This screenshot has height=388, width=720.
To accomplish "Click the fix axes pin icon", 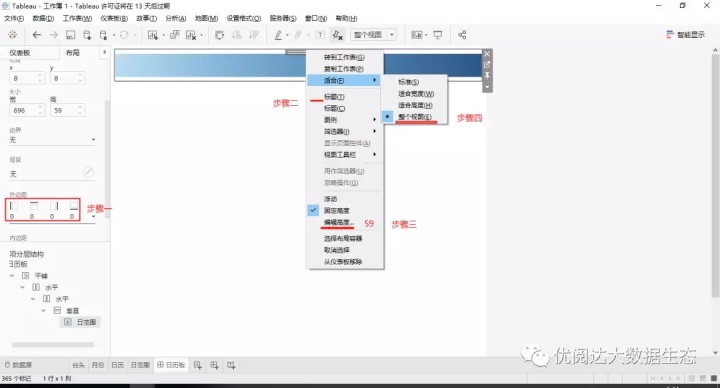I will coord(338,35).
